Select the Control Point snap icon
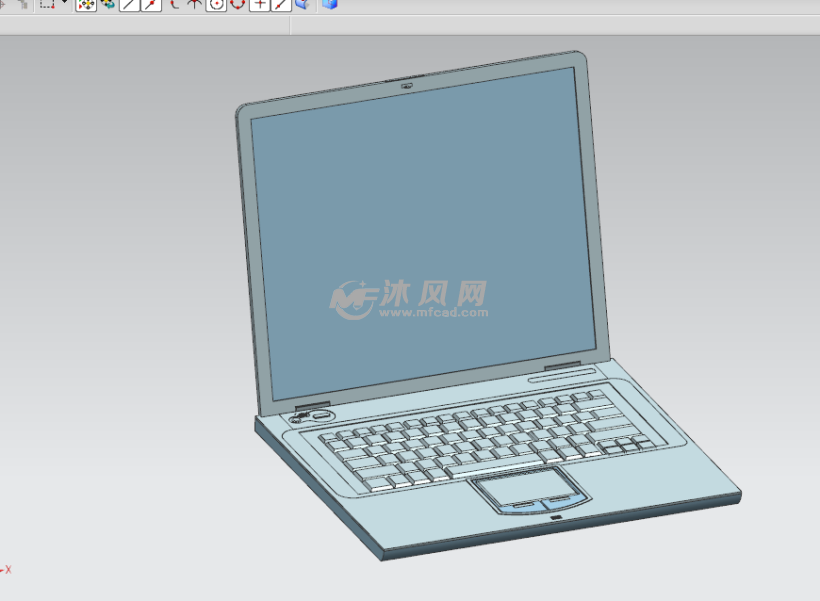Screen dimensions: 820x601 pyautogui.click(x=173, y=4)
